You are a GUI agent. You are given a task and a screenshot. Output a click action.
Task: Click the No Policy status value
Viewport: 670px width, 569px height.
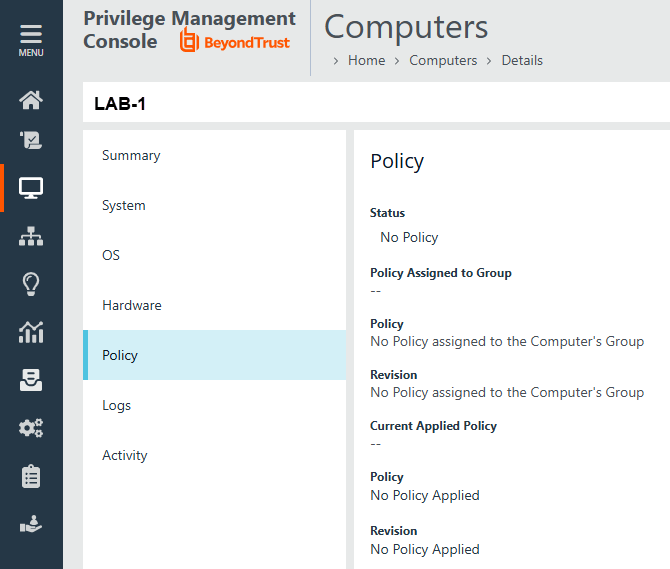click(409, 237)
